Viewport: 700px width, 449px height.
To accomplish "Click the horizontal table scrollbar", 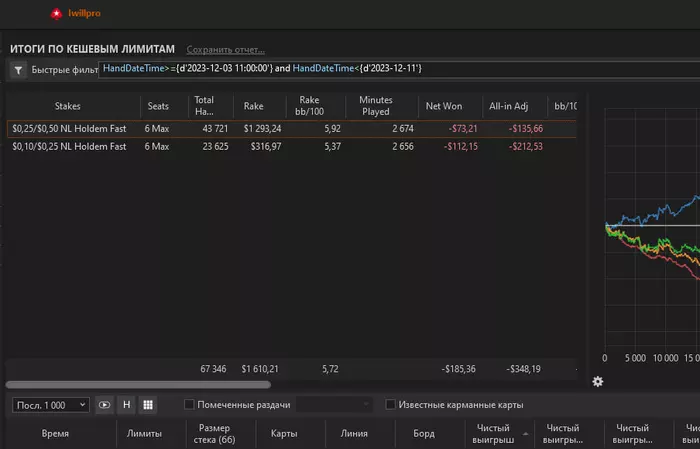I will pos(138,384).
